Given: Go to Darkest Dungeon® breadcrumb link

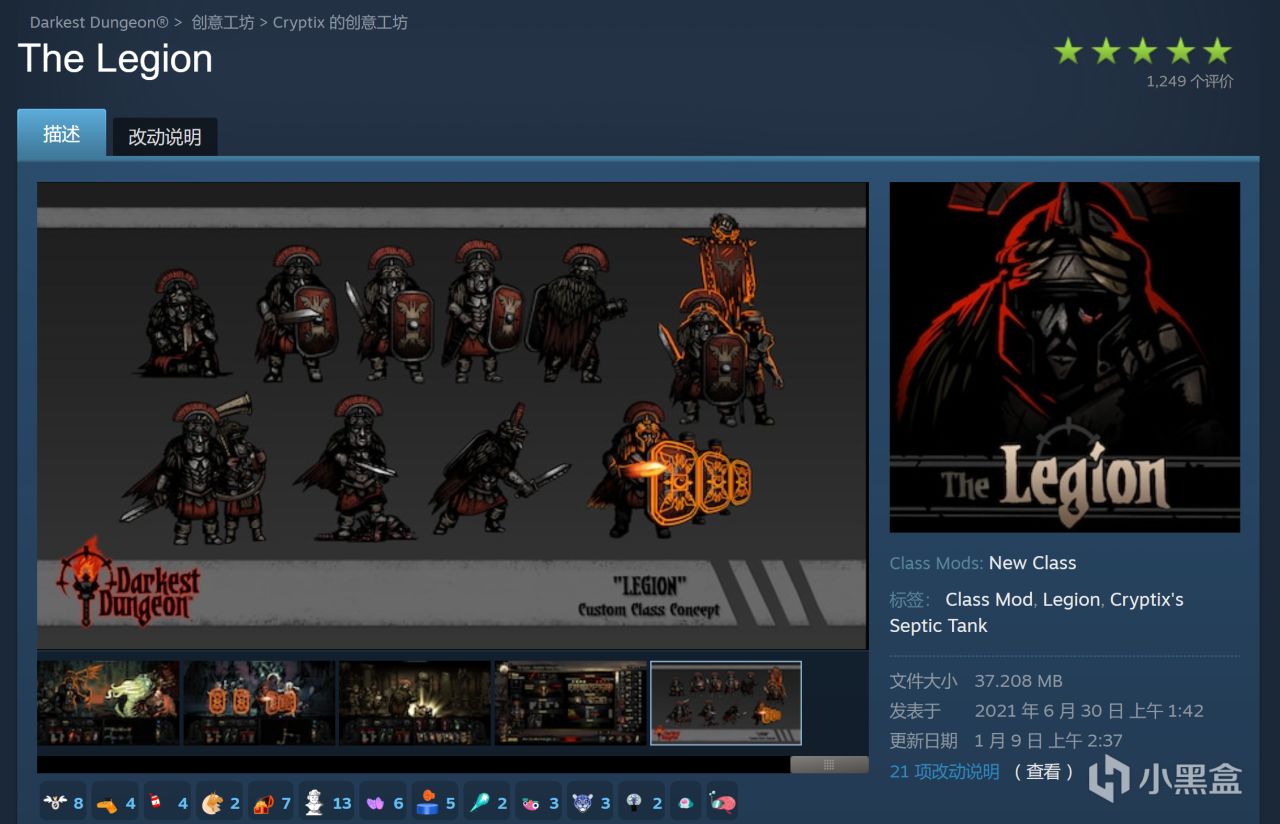Looking at the screenshot, I should (x=99, y=22).
